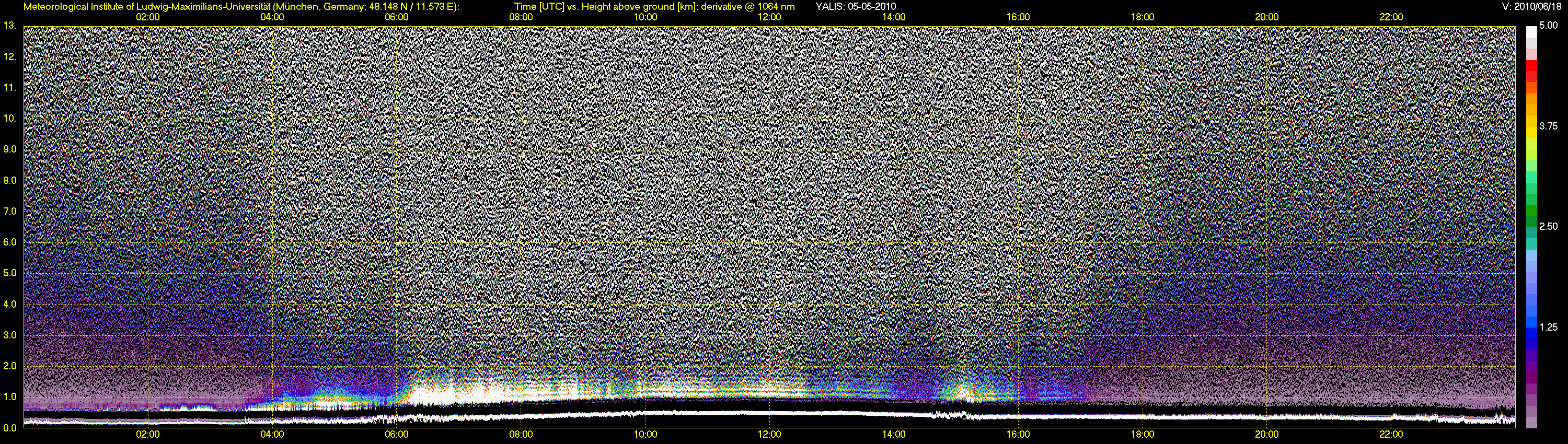
Task: Click the 'V: 2010/06/18' version label
Action: [x=1531, y=7]
